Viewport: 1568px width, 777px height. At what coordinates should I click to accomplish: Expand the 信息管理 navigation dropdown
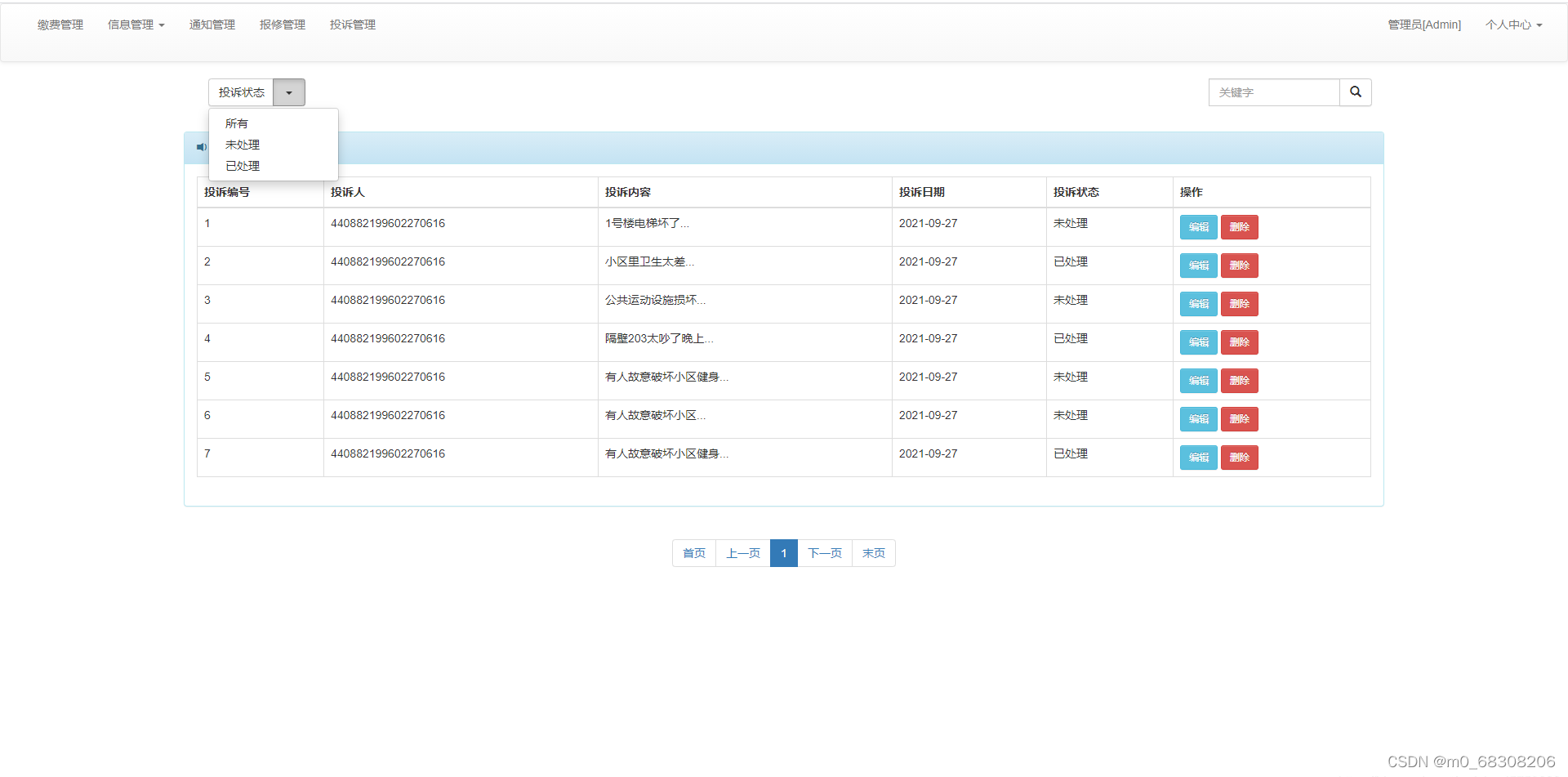tap(136, 25)
